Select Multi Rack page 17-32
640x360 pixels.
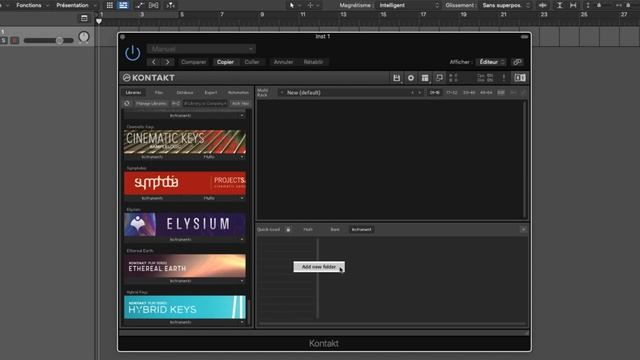(451, 93)
